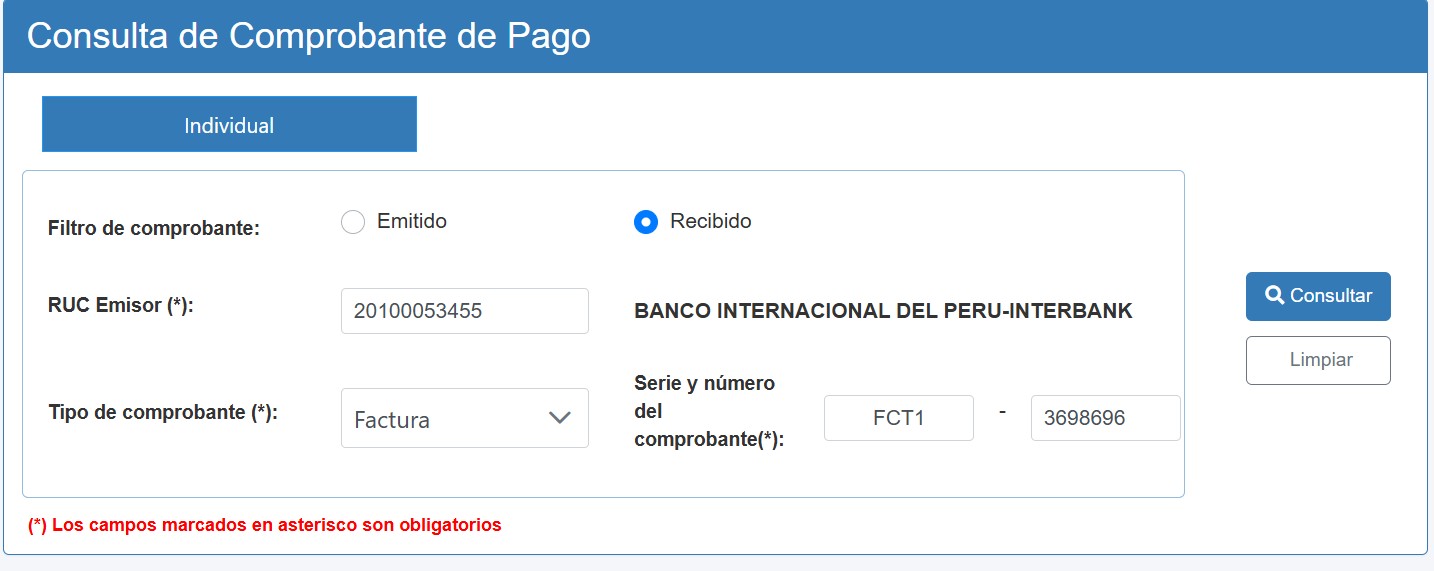Click the BANCO INTERNACIONAL DEL PERU-INTERBANK name
Image resolution: width=1434 pixels, height=571 pixels.
tap(883, 311)
